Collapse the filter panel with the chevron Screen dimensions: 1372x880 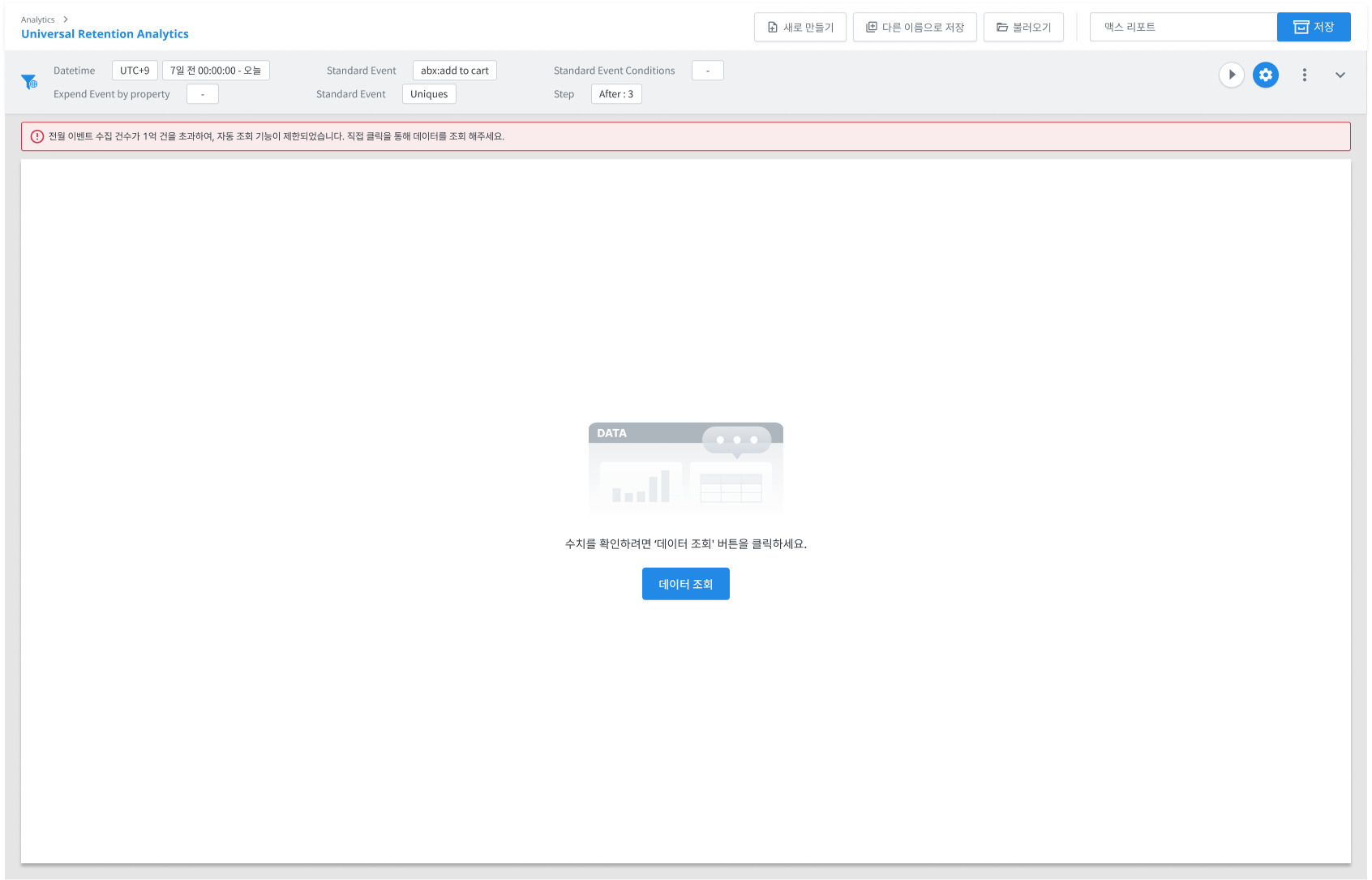(x=1340, y=75)
